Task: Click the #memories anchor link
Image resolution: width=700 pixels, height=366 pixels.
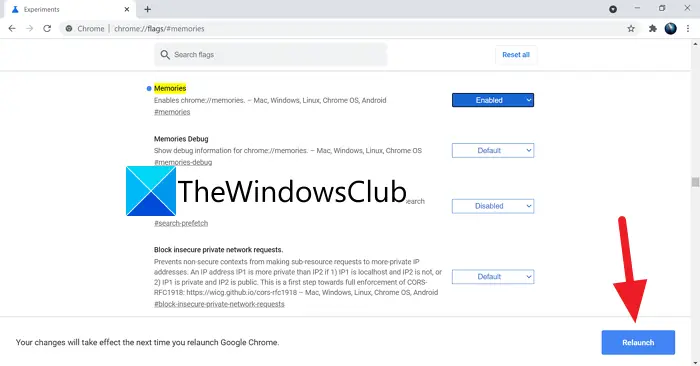Action: (x=172, y=112)
